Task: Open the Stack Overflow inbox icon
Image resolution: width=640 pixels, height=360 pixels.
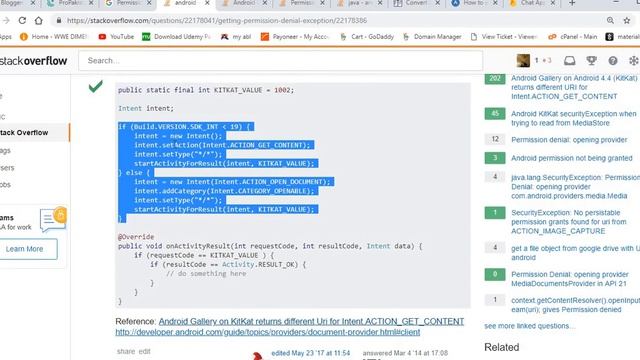Action: tap(569, 61)
